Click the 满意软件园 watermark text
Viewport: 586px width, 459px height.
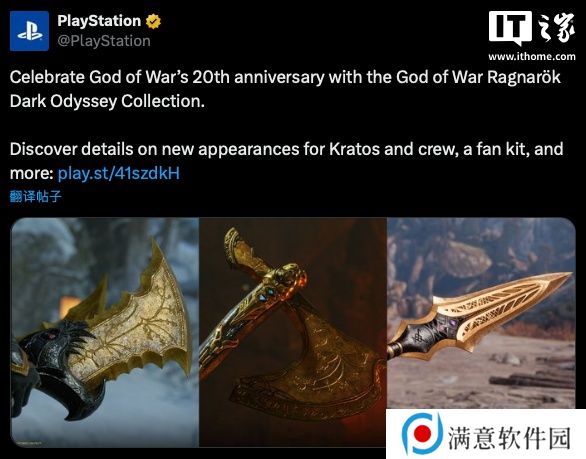click(x=509, y=438)
